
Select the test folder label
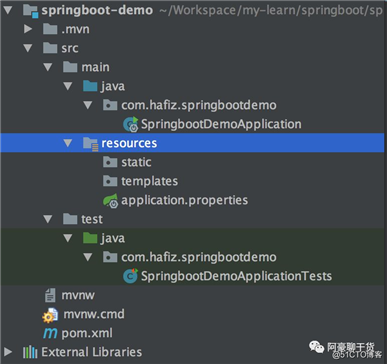coord(92,219)
